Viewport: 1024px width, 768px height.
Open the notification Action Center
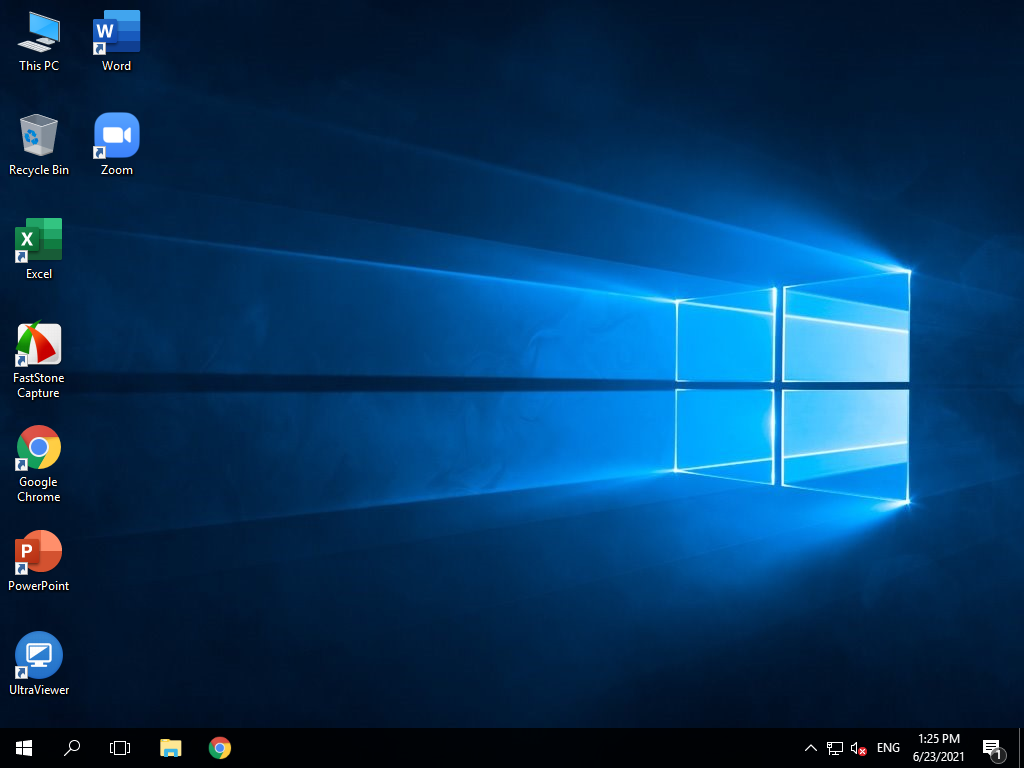coord(992,748)
